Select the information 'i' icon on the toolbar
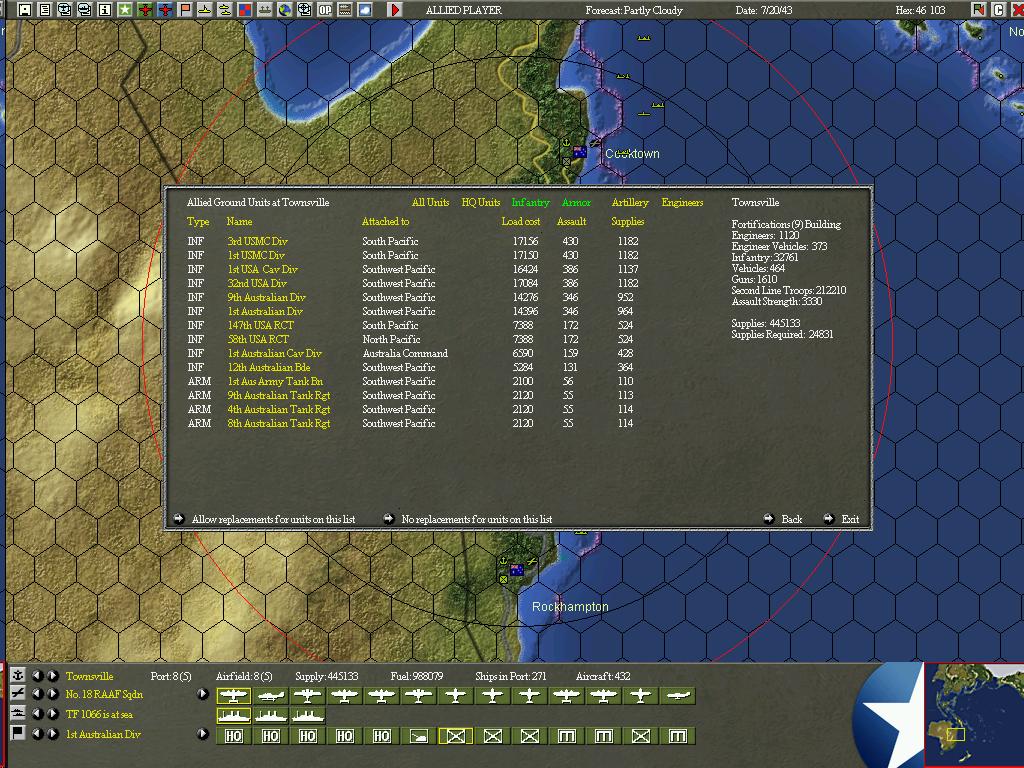 coord(102,8)
